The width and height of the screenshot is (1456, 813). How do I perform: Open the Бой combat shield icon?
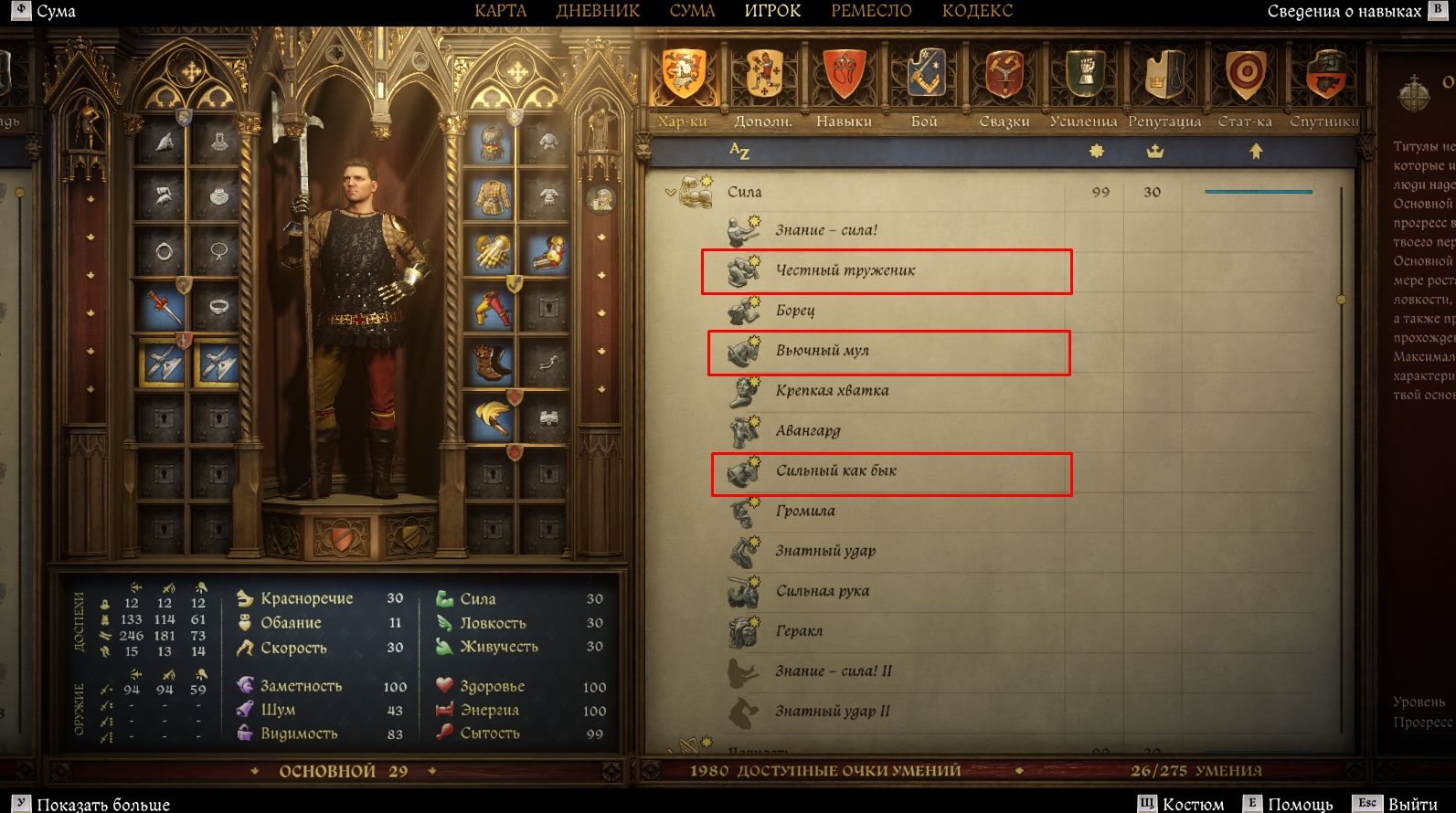[925, 74]
